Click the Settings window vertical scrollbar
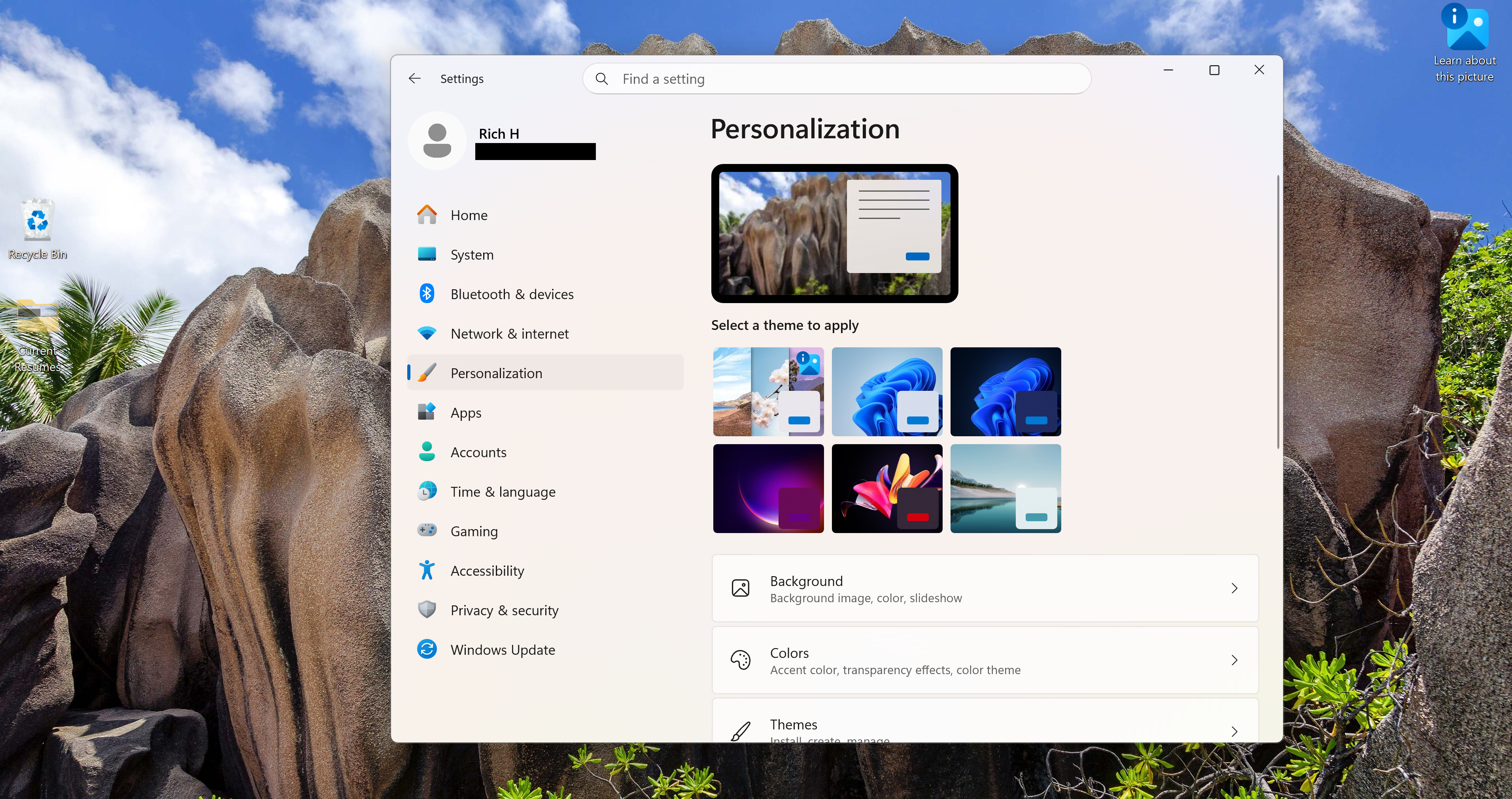Image resolution: width=1512 pixels, height=799 pixels. pos(1278,311)
